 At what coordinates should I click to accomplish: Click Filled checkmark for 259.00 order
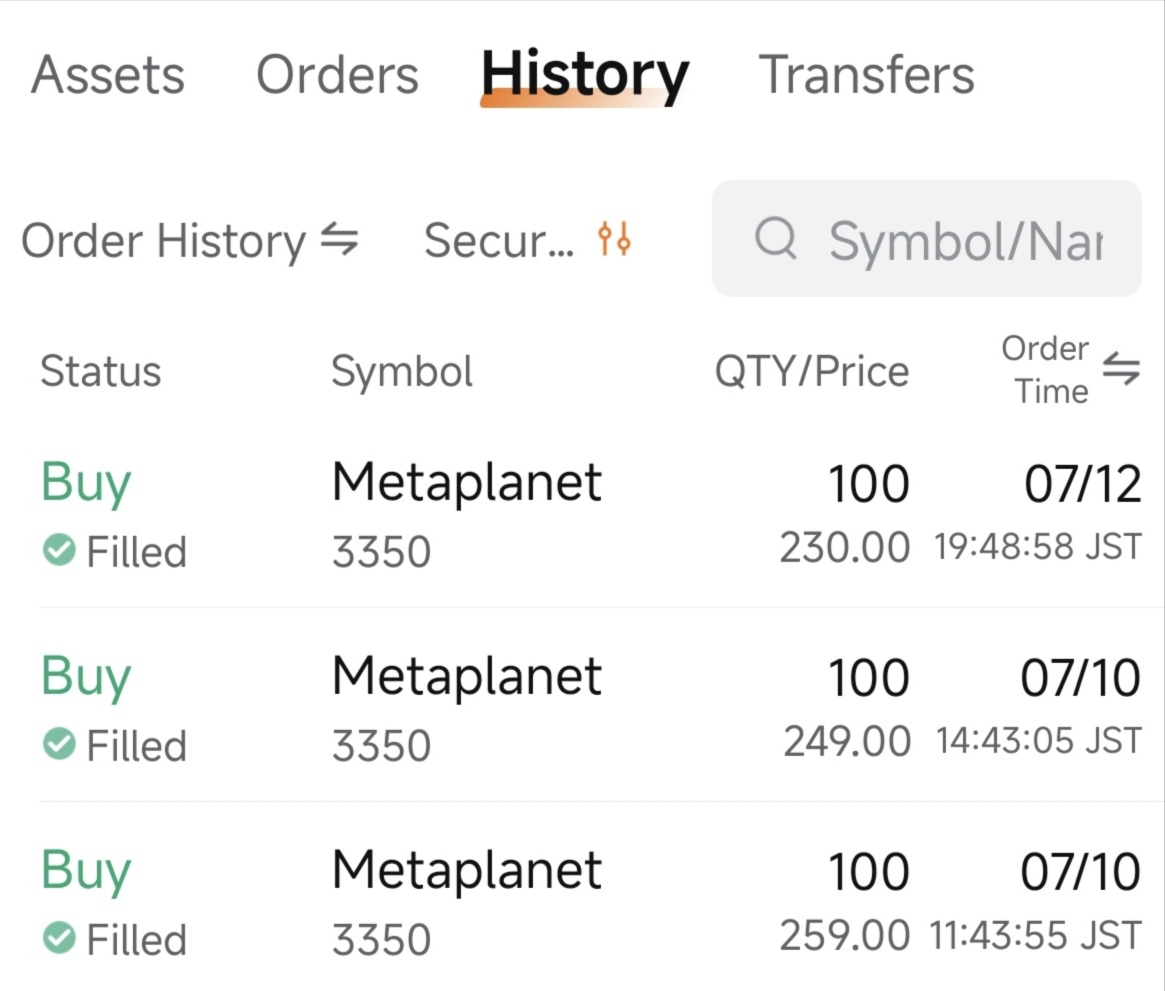59,938
